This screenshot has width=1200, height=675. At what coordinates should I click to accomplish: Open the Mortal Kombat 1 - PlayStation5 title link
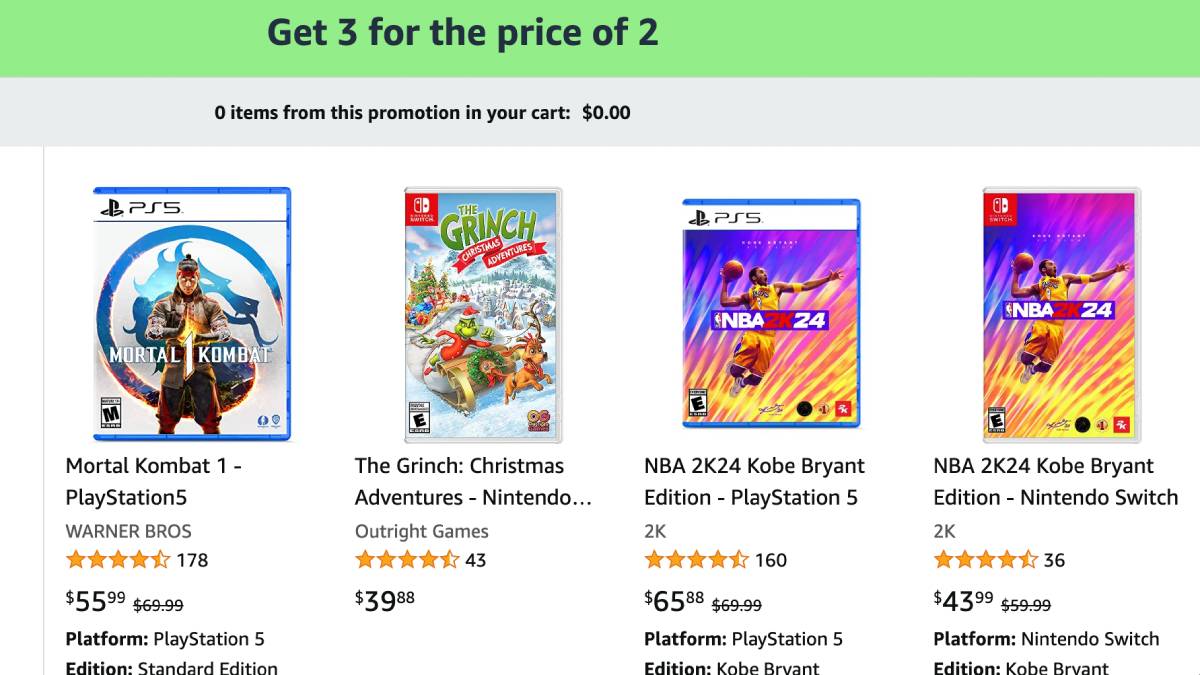(154, 481)
